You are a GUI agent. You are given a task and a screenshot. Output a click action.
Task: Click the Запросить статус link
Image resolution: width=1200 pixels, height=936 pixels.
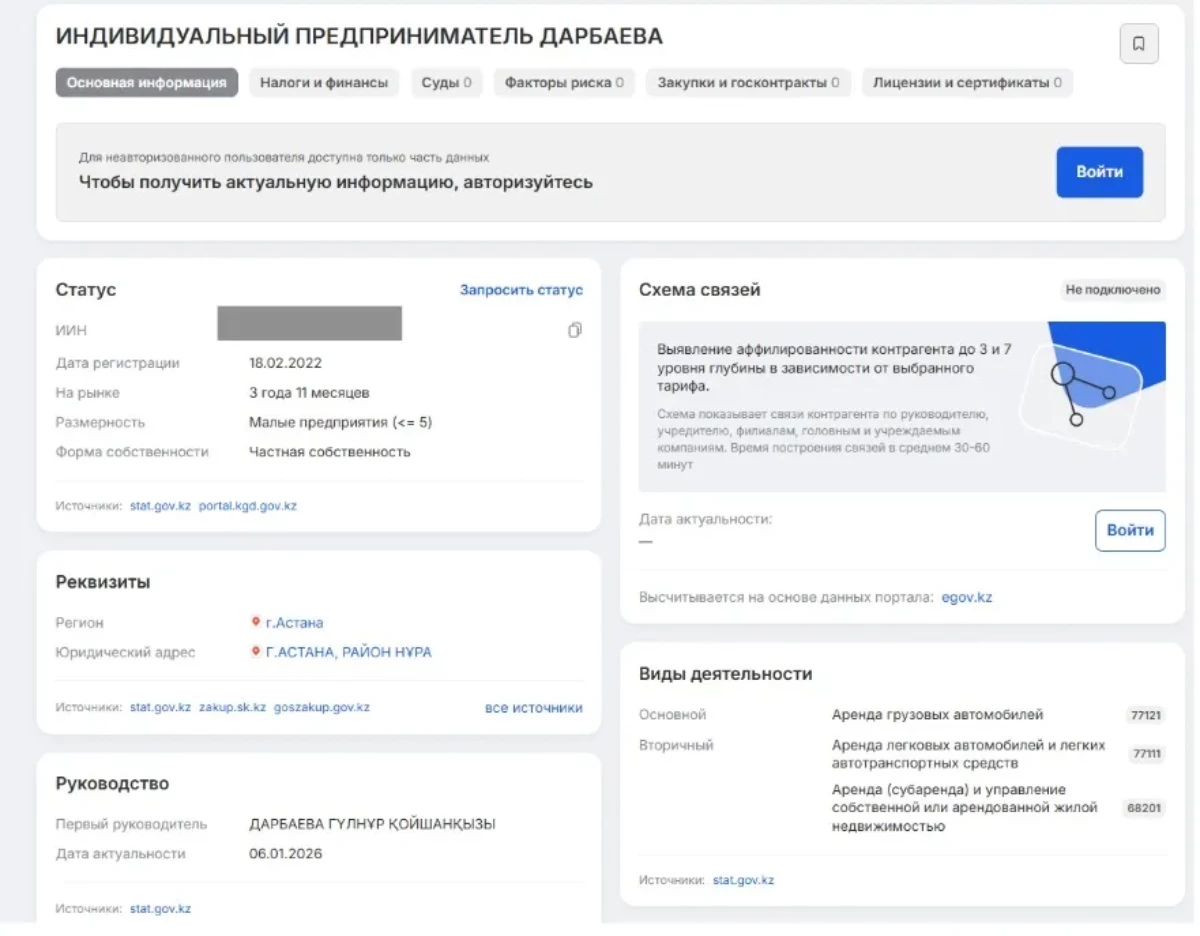[x=521, y=290]
